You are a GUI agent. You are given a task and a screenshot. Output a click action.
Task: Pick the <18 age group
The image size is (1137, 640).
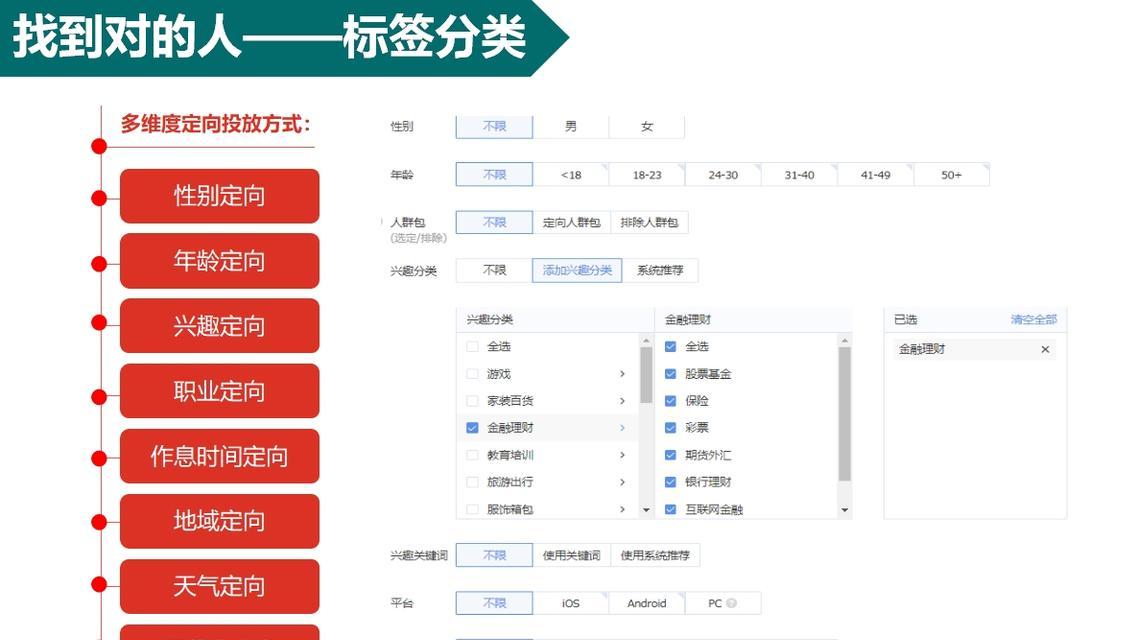pyautogui.click(x=571, y=175)
